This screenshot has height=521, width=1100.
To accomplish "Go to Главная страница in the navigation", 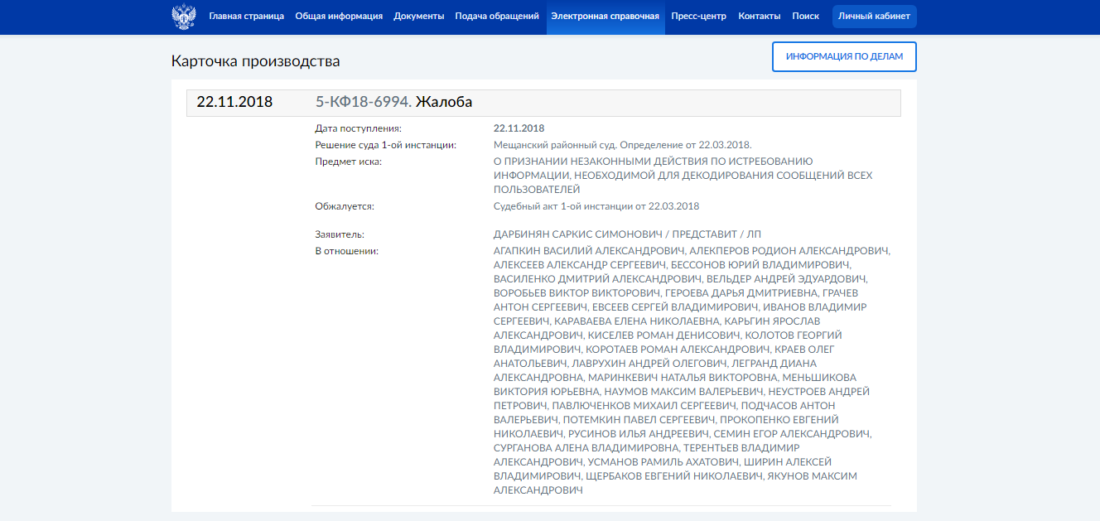I will pos(246,17).
